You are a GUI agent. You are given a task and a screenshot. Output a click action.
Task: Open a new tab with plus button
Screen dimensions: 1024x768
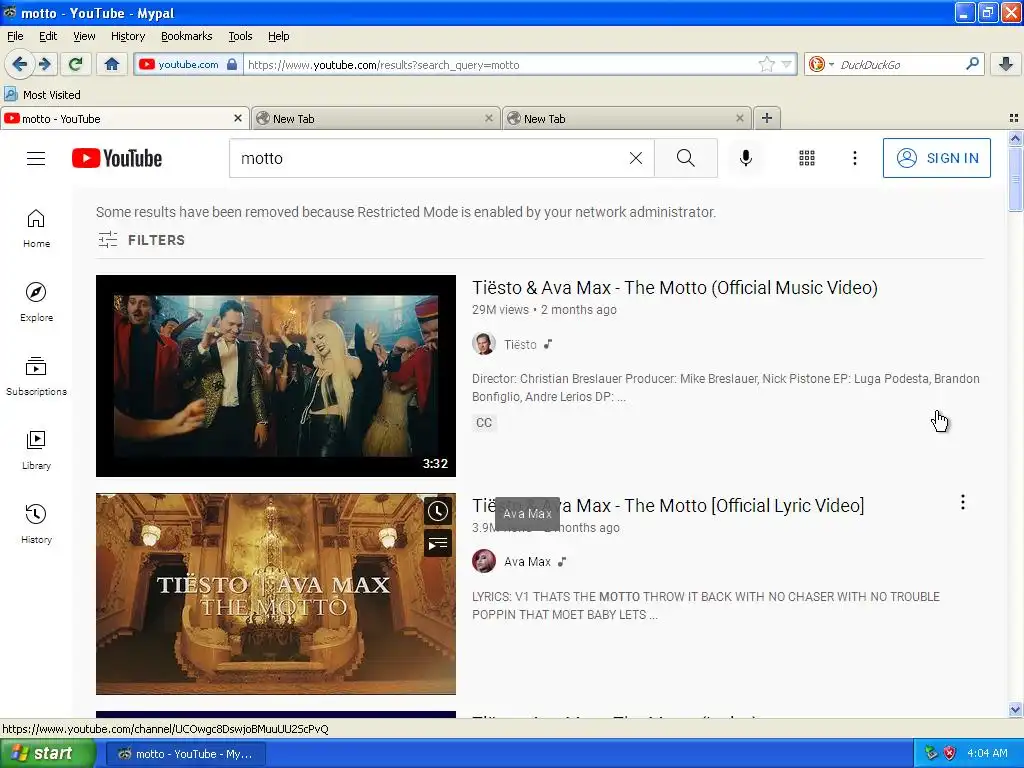[x=767, y=118]
